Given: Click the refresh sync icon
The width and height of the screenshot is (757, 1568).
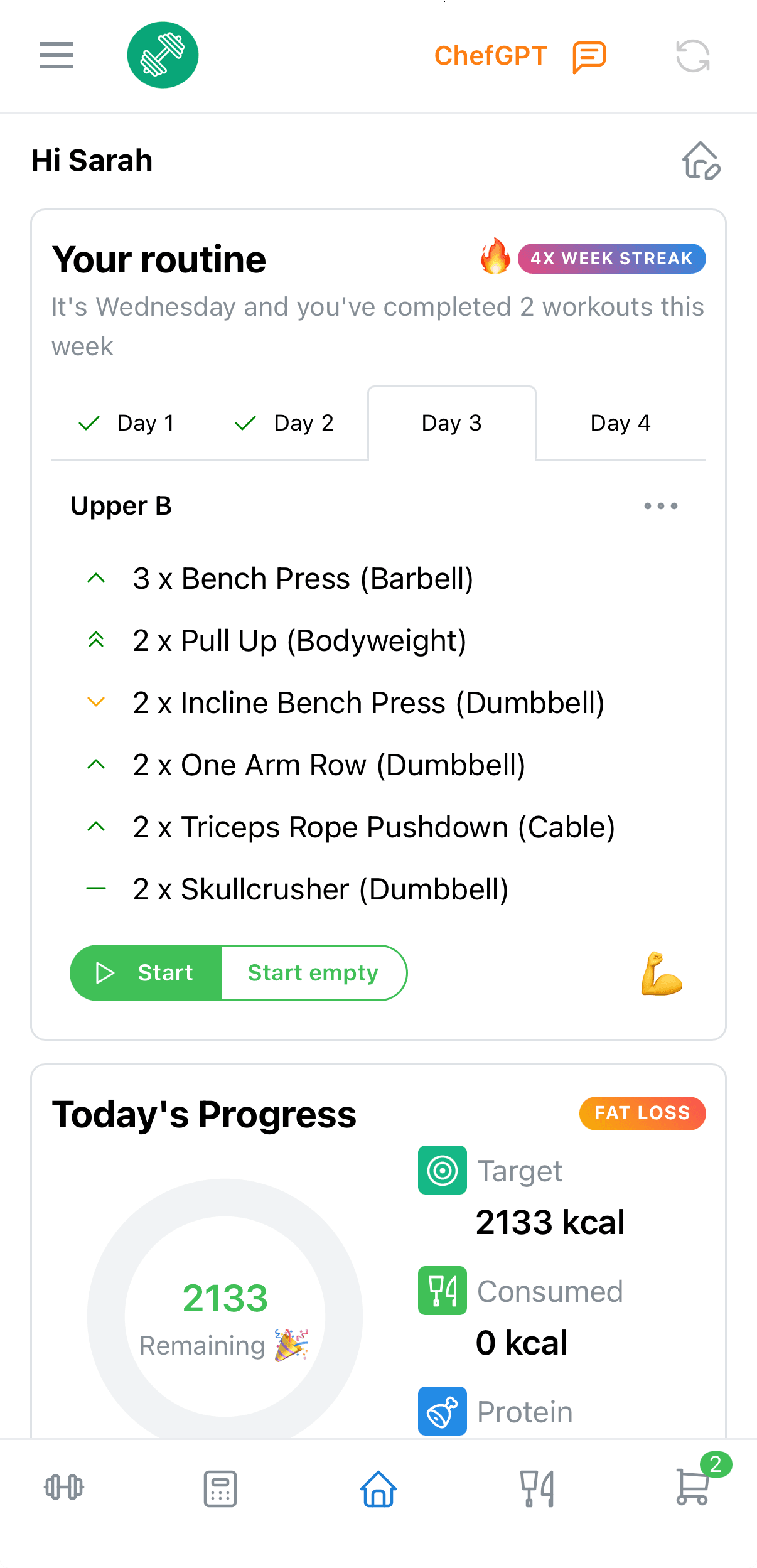Looking at the screenshot, I should [x=693, y=56].
